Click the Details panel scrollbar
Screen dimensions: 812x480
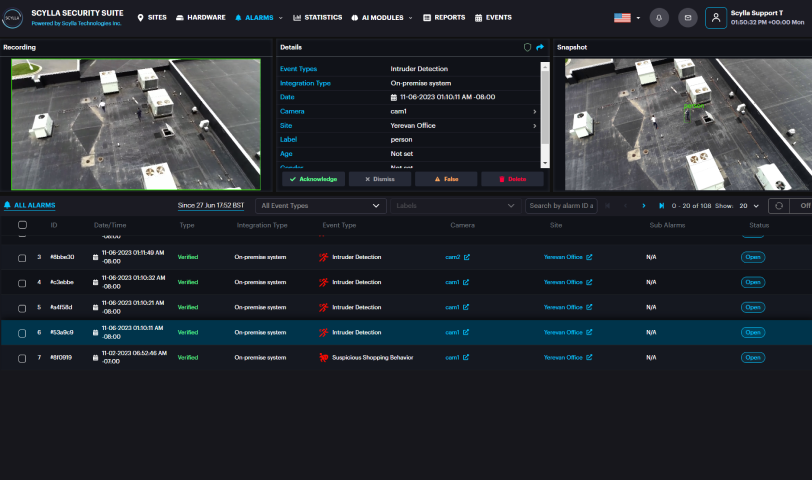pos(545,108)
